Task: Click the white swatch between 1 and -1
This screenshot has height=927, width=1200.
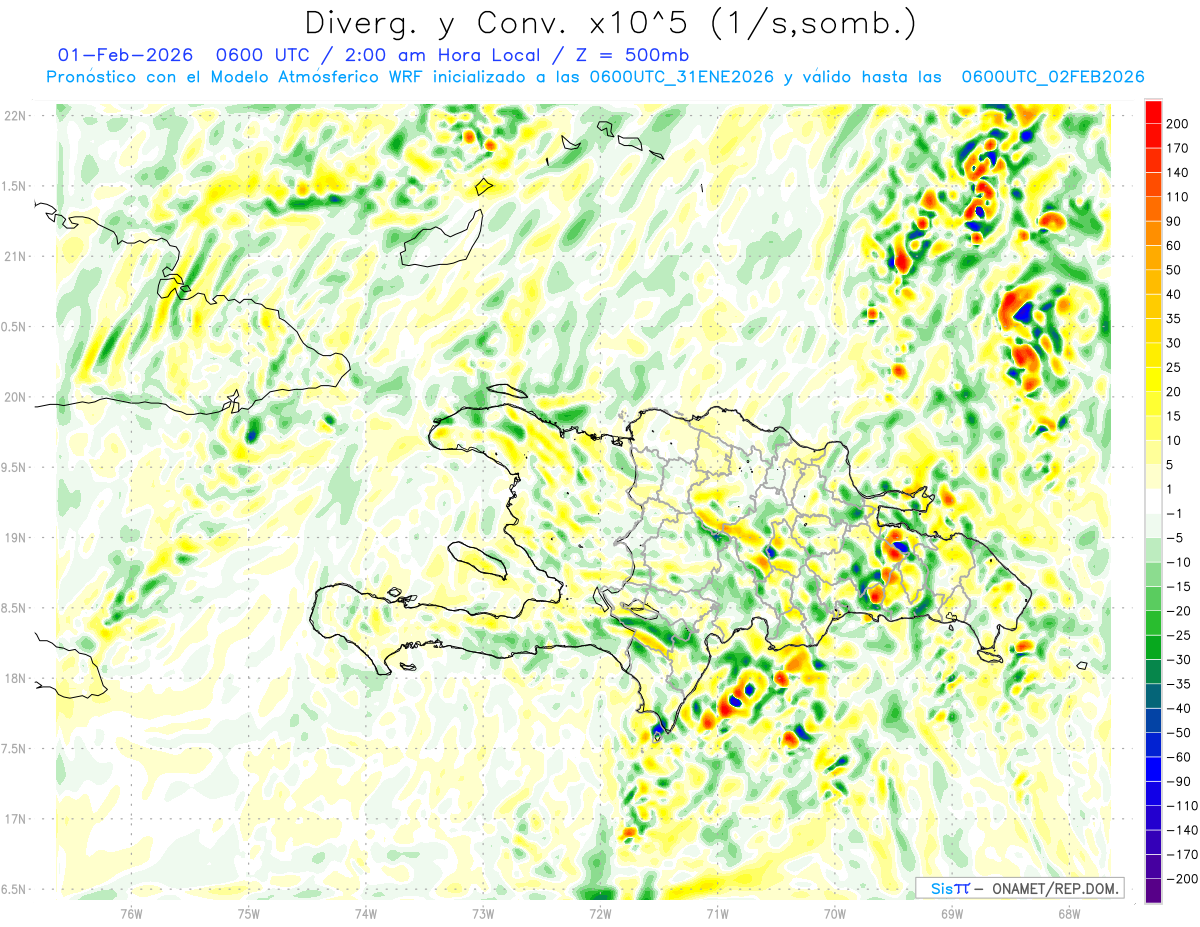Action: click(x=1154, y=502)
